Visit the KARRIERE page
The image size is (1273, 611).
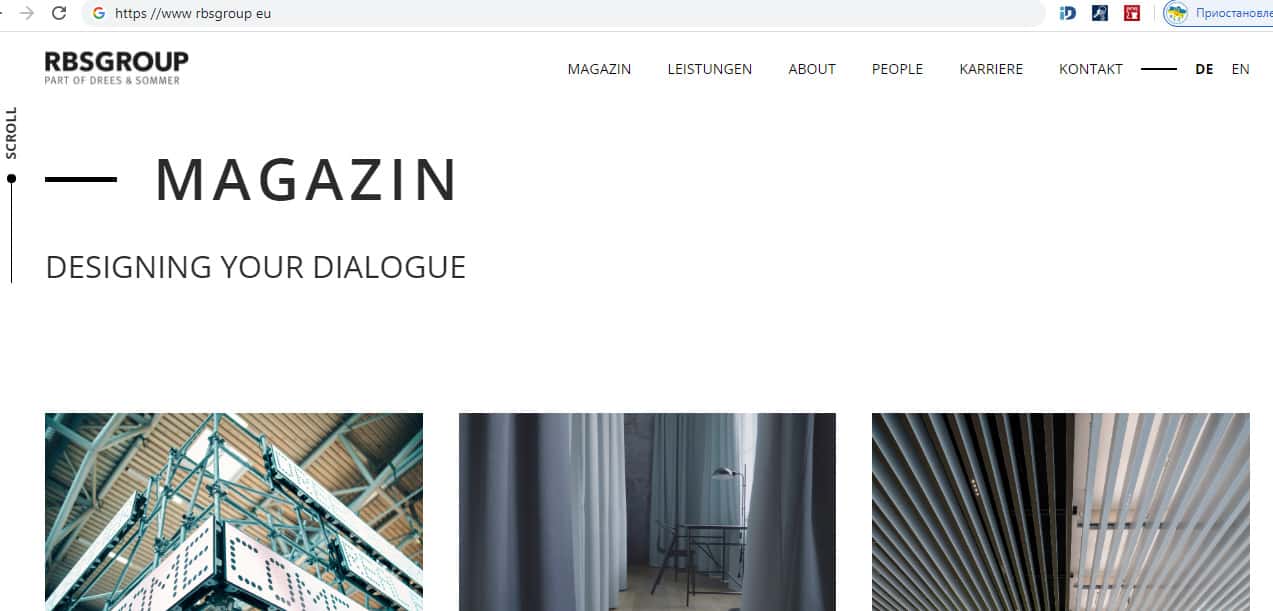pyautogui.click(x=991, y=69)
